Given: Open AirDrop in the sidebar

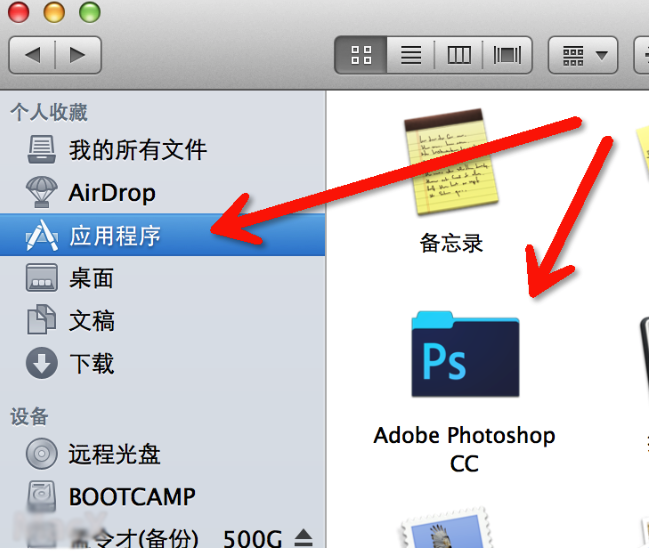Looking at the screenshot, I should tap(162, 193).
